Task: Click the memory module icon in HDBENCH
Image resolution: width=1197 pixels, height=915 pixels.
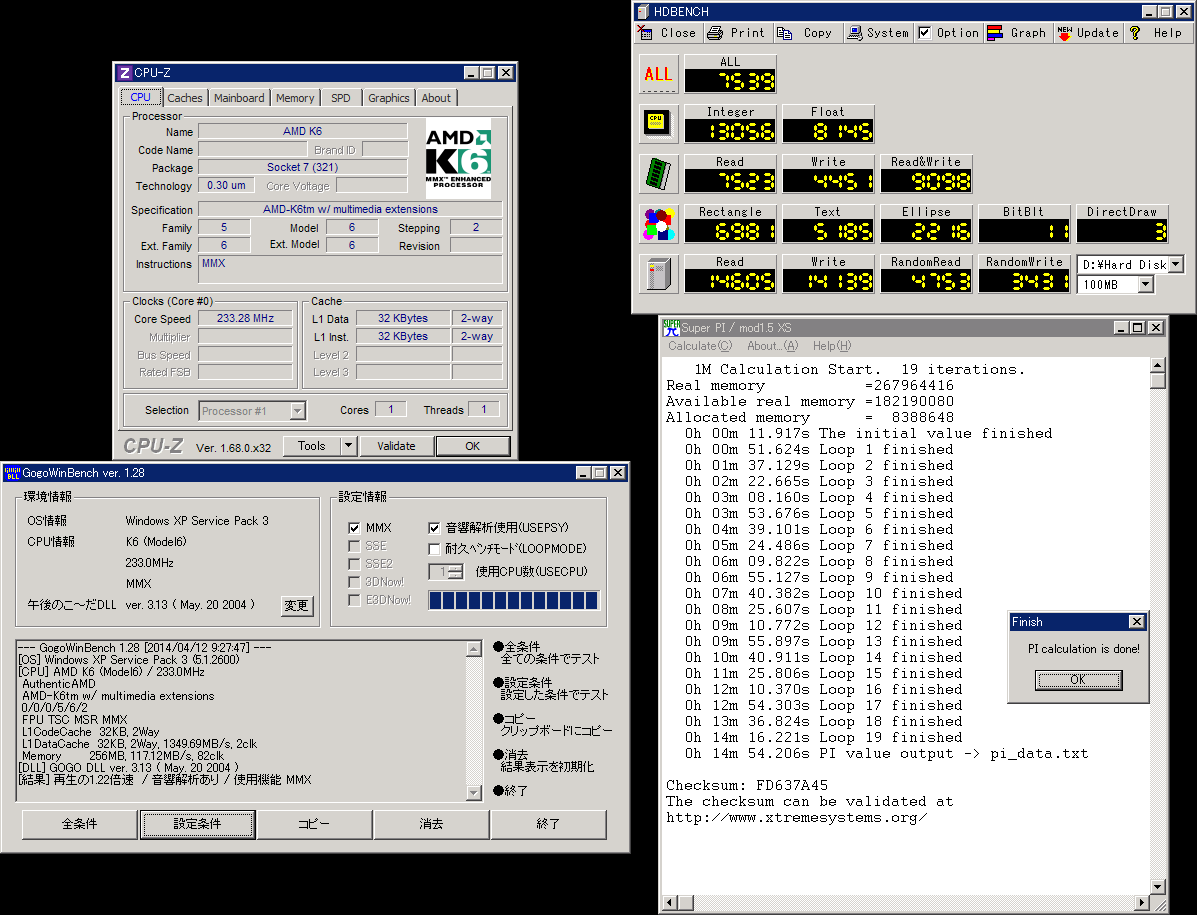Action: [658, 173]
